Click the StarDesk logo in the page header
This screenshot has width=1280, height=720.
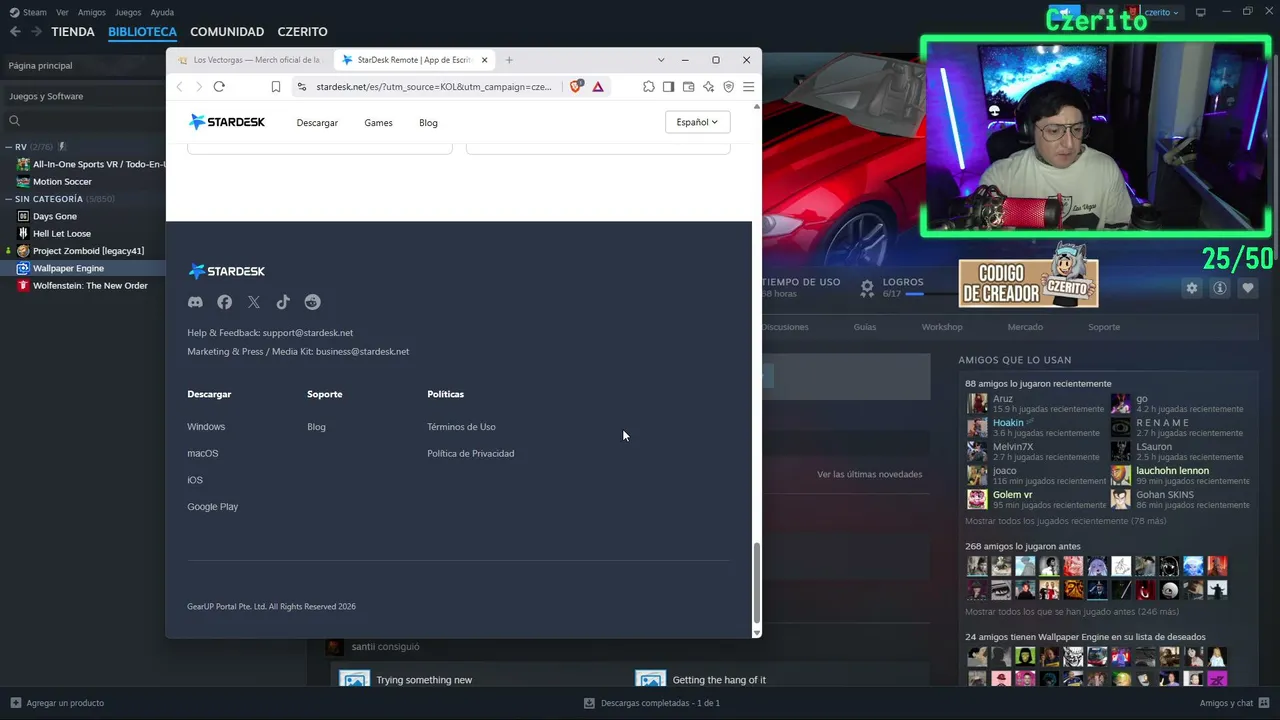(x=227, y=122)
